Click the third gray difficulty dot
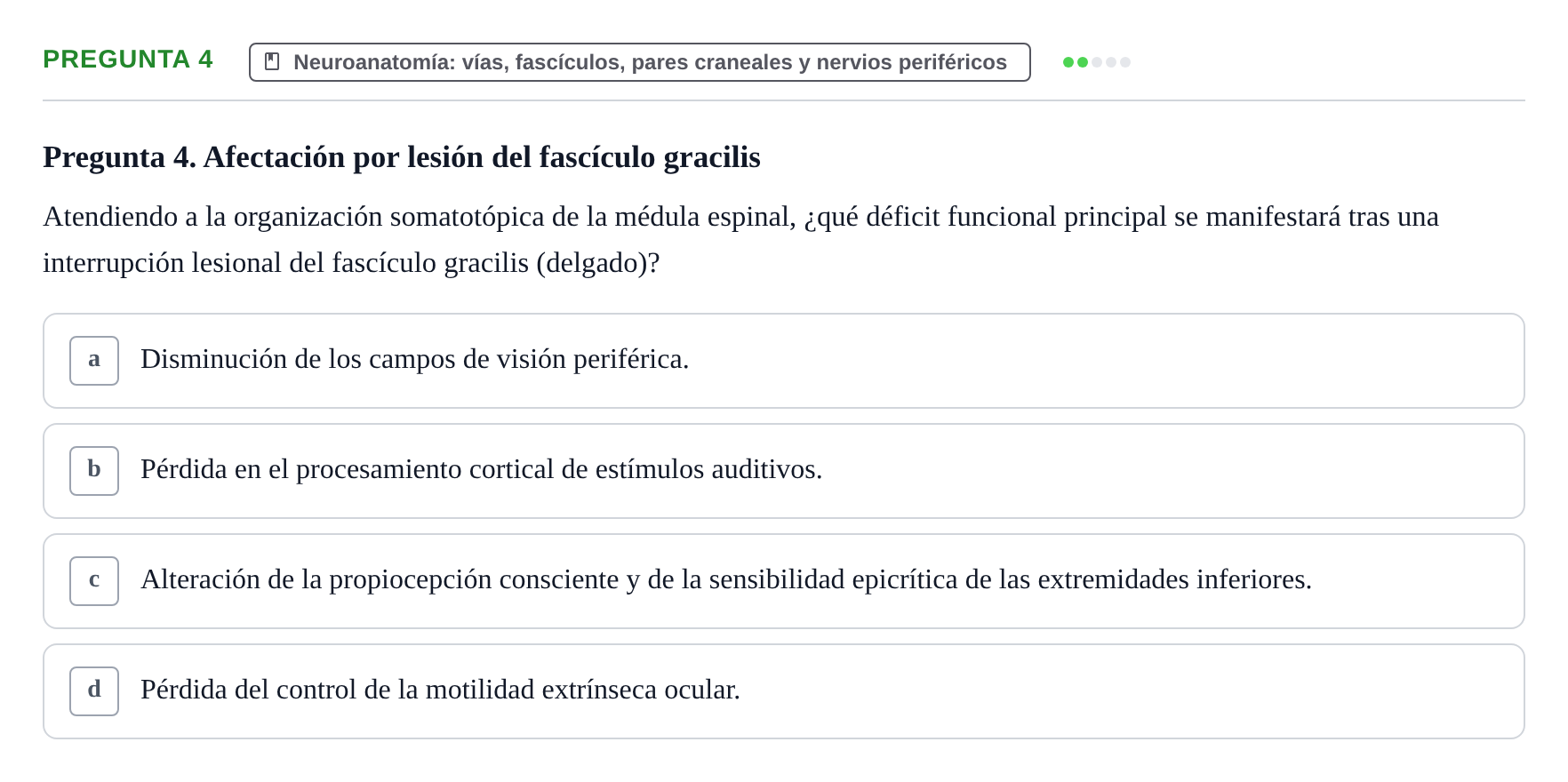1568x782 pixels. pos(1097,62)
